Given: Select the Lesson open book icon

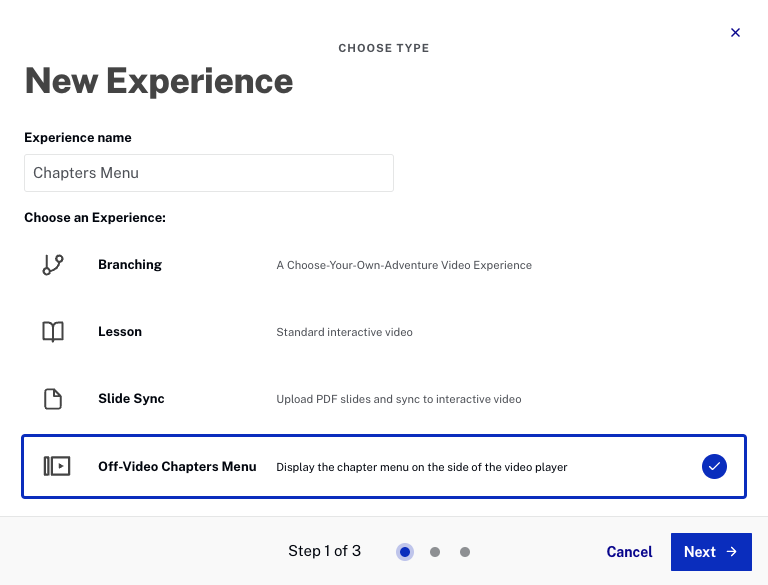Looking at the screenshot, I should (x=53, y=332).
